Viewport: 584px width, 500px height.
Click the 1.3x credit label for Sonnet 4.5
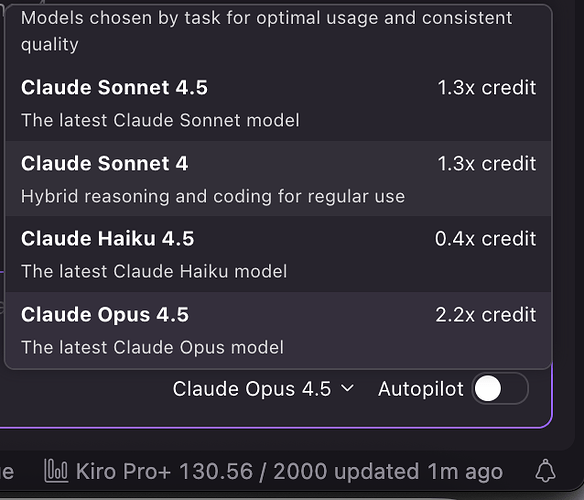click(487, 88)
